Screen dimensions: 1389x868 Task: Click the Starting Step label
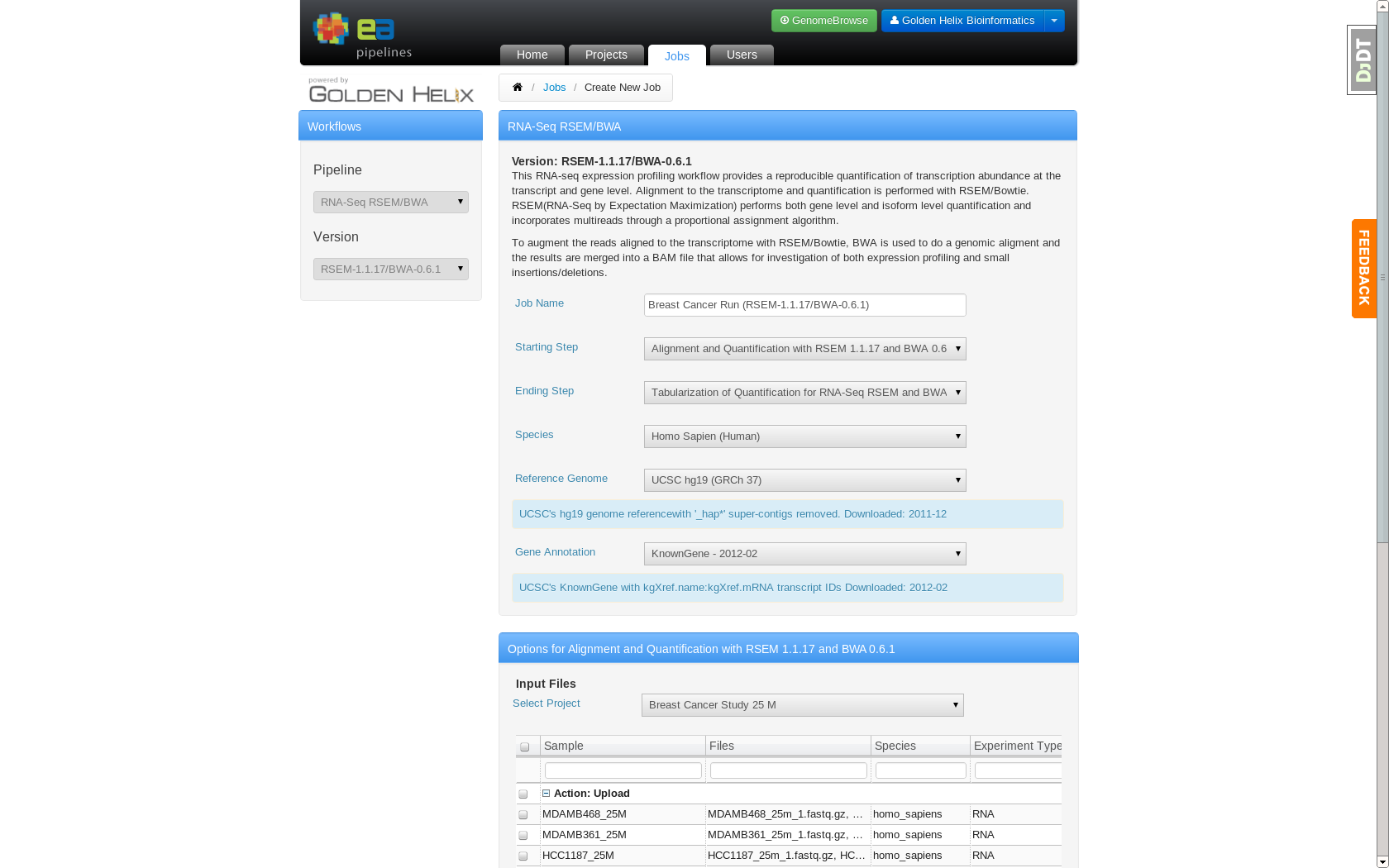[x=547, y=347]
